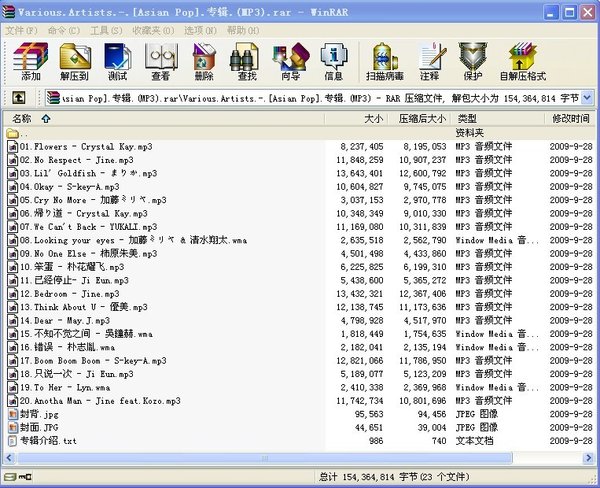Open the 收藏夹(O) menu

tap(153, 30)
